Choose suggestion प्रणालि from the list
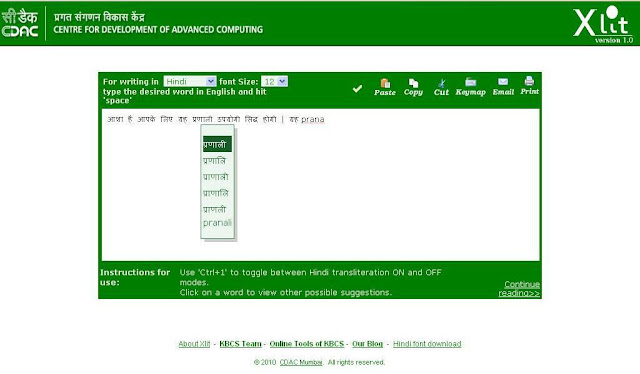The image size is (640, 374). click(x=215, y=161)
